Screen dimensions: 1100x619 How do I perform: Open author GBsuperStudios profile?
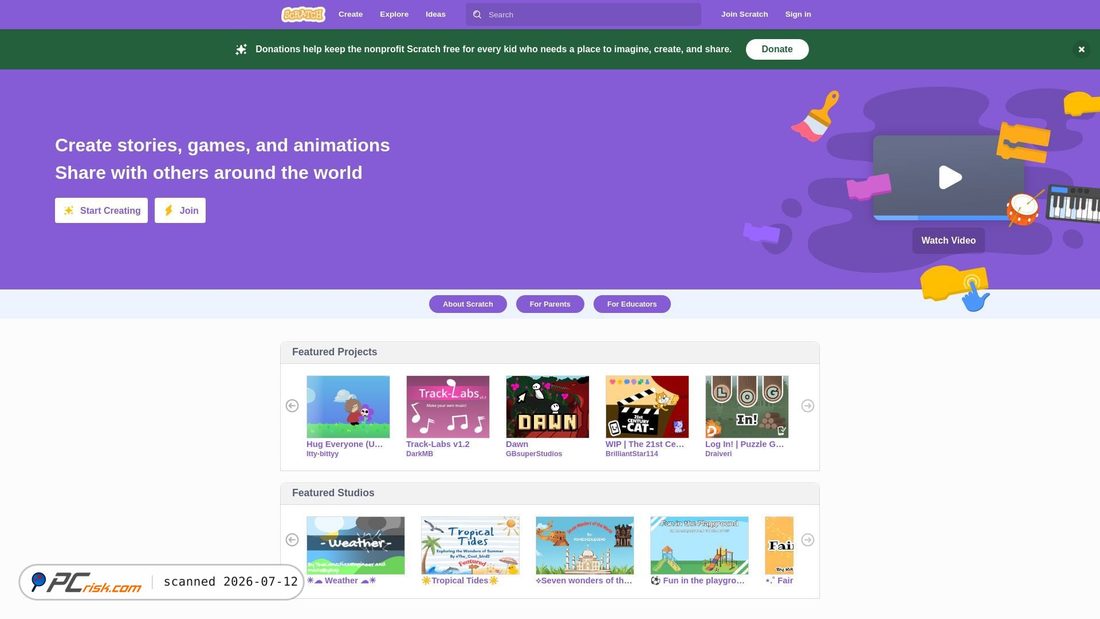(534, 454)
